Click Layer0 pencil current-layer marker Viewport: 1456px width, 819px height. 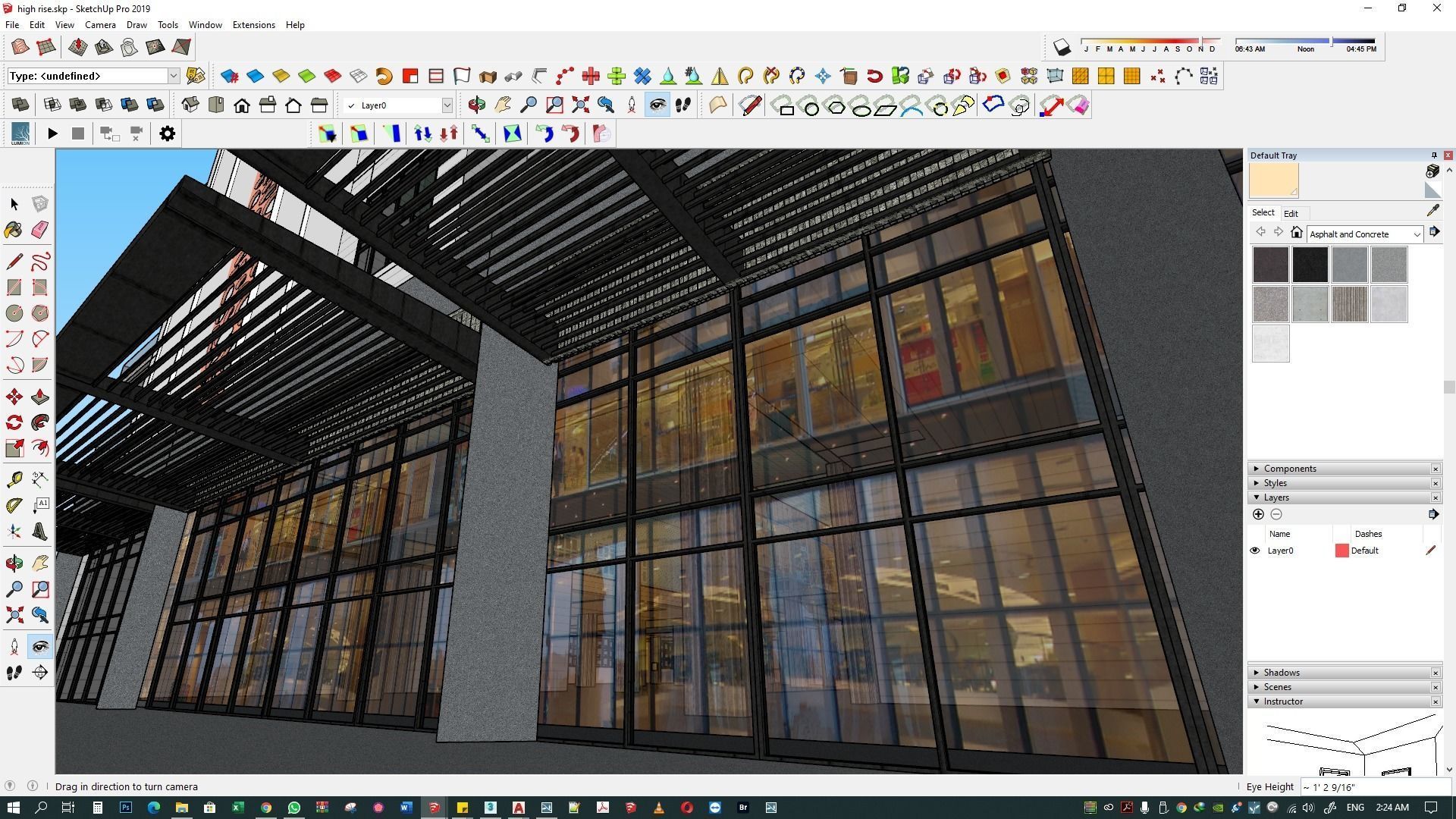(1431, 551)
